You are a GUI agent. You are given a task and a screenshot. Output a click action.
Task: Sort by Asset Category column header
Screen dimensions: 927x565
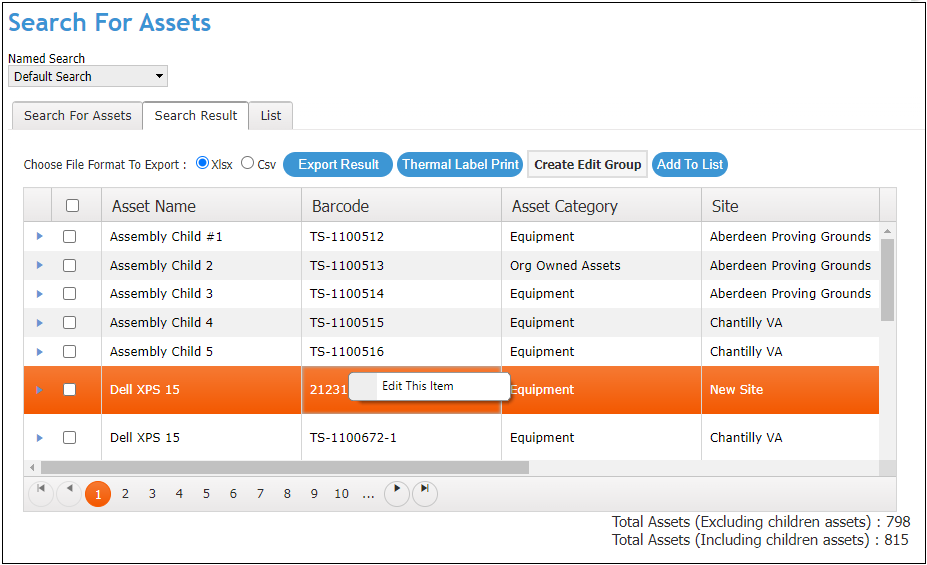601,206
